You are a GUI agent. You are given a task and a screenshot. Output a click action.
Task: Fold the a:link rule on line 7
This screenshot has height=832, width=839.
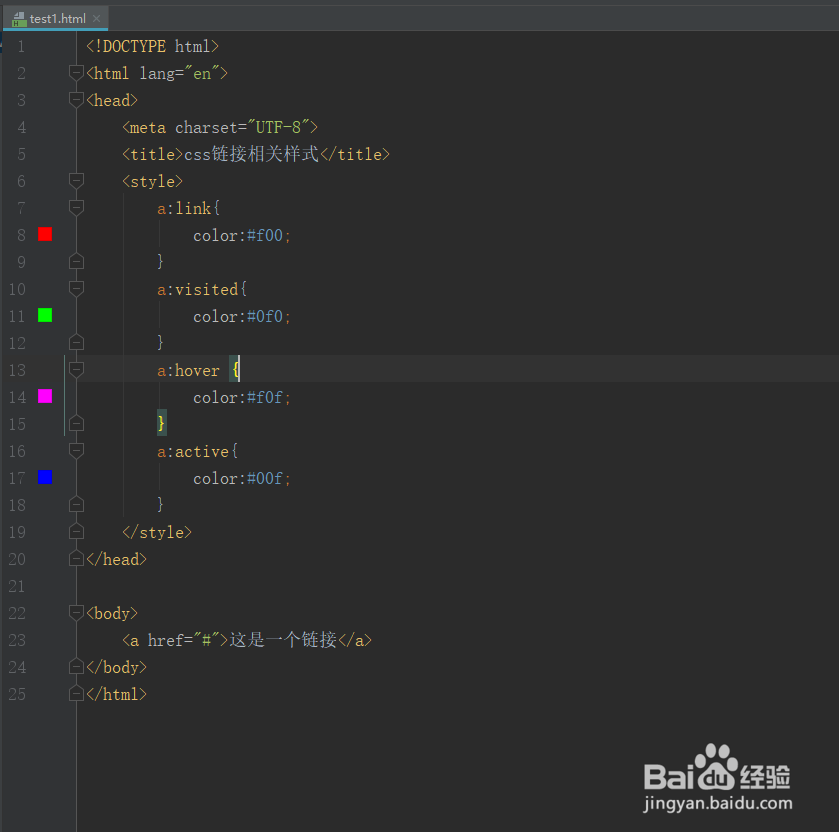77,208
